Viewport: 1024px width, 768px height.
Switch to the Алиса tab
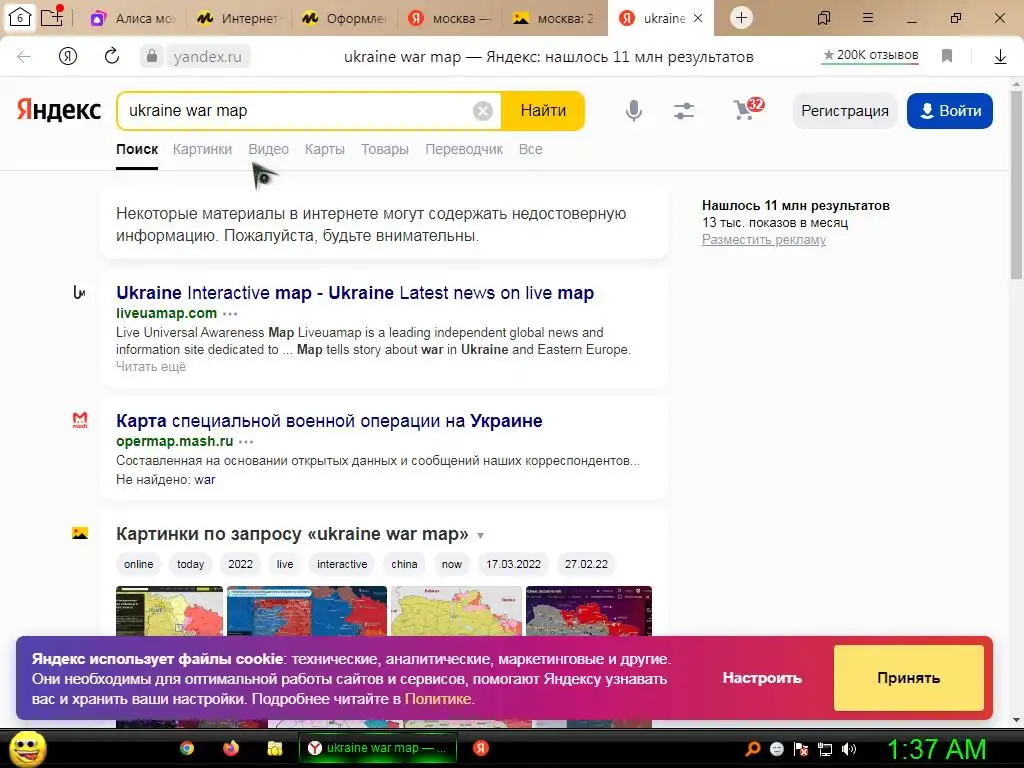(x=133, y=18)
